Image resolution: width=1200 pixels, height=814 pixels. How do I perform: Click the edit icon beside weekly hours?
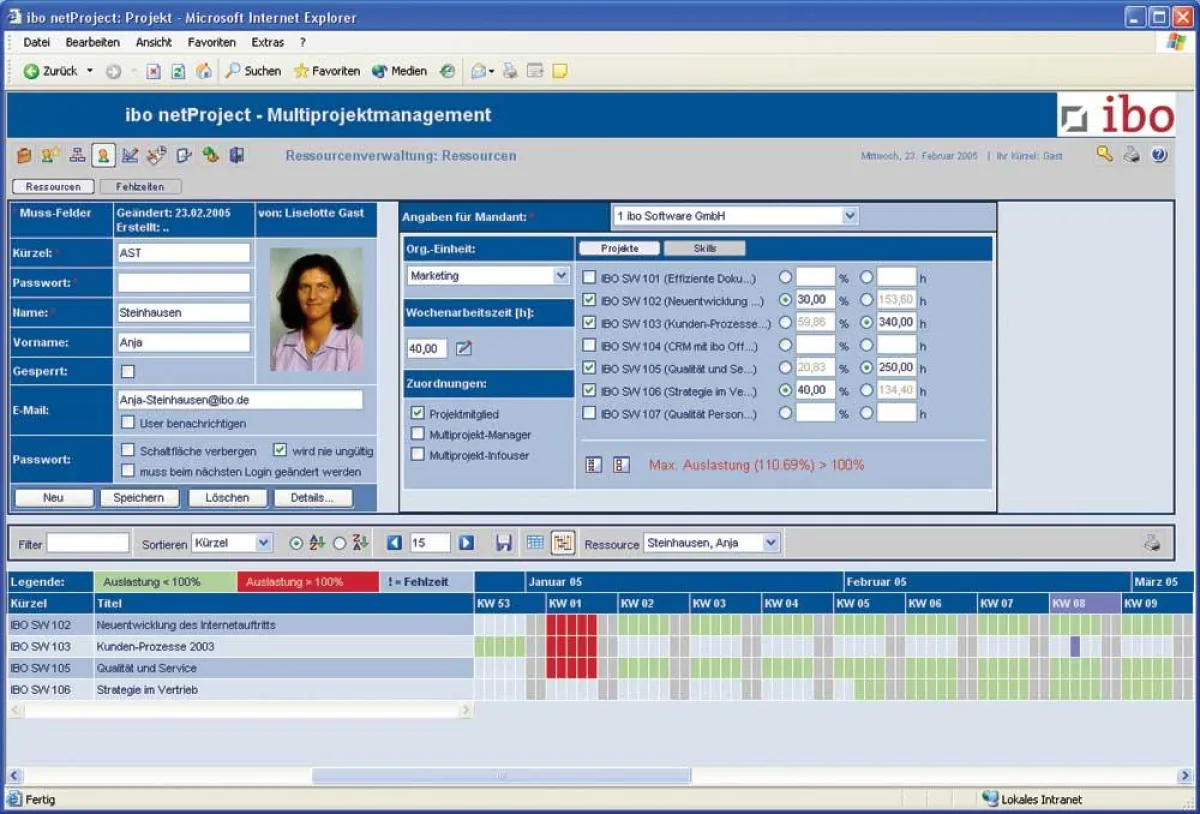(464, 349)
